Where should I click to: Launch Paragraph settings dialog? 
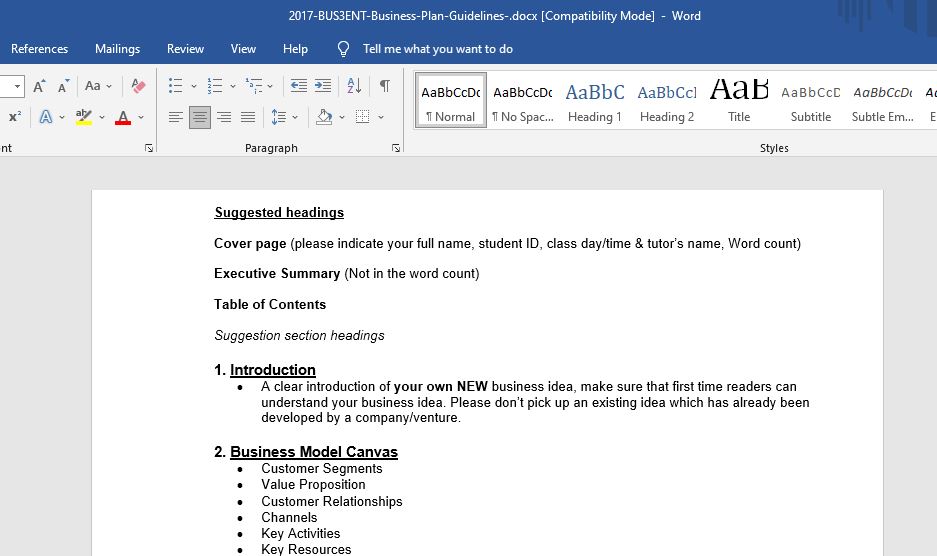(x=396, y=148)
